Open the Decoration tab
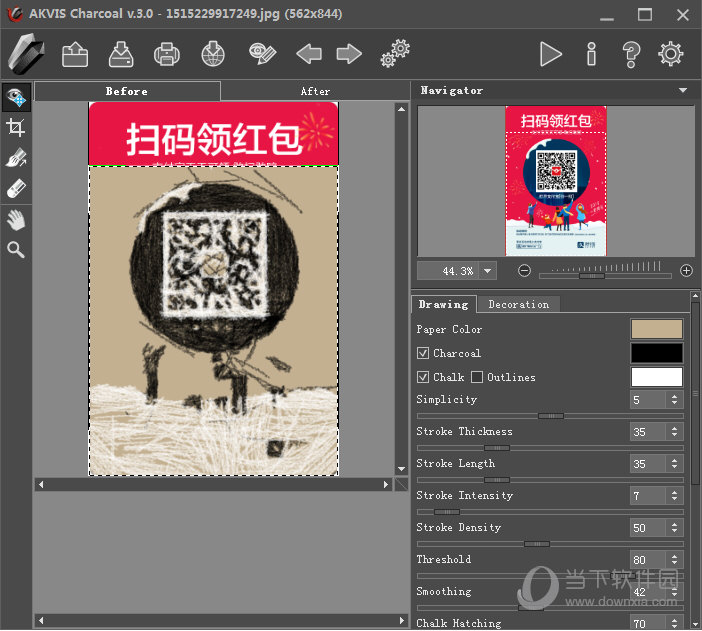Screen dimensions: 702x631 518,305
